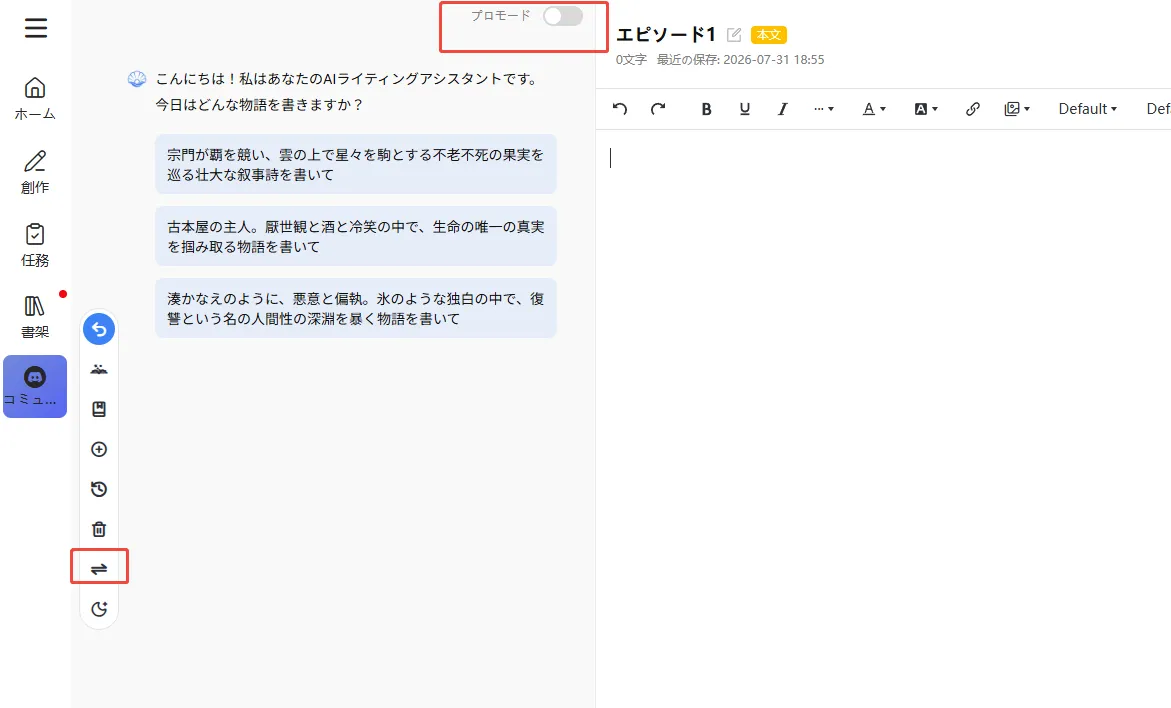Image resolution: width=1171 pixels, height=708 pixels.
Task: Click the 最近の保存 timestamp text
Action: click(740, 60)
